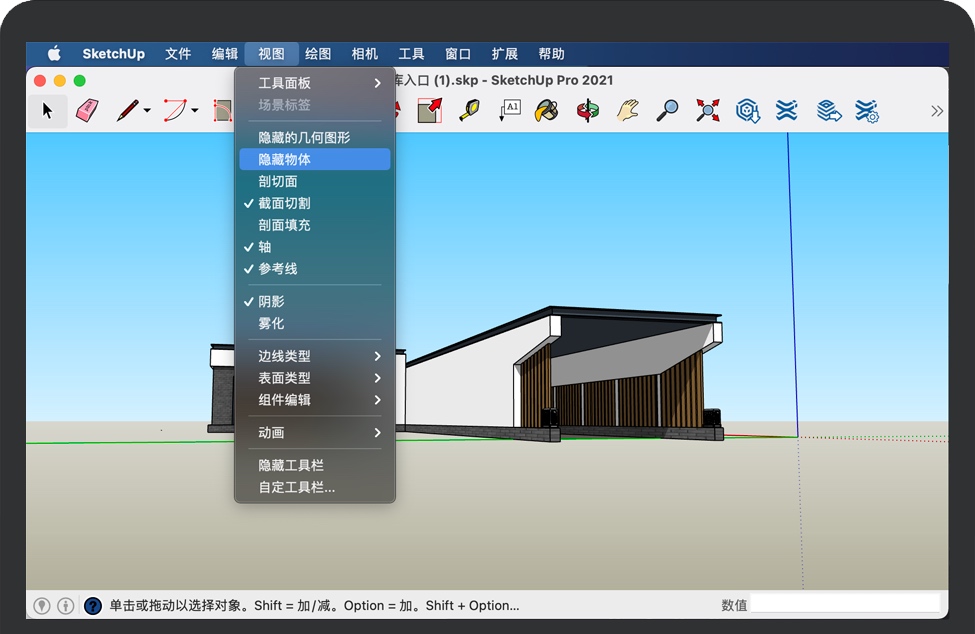Activate the Zoom Extents tool
This screenshot has width=975, height=634.
708,111
